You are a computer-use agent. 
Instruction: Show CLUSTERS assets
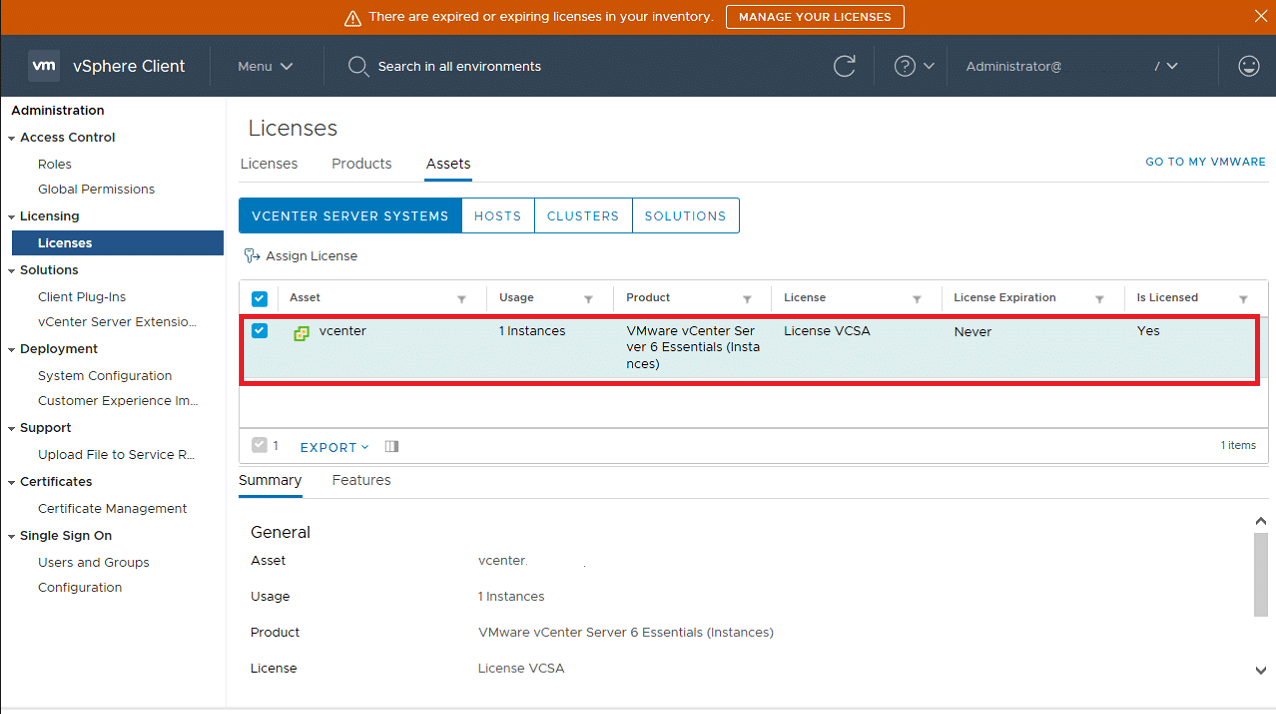pyautogui.click(x=583, y=216)
